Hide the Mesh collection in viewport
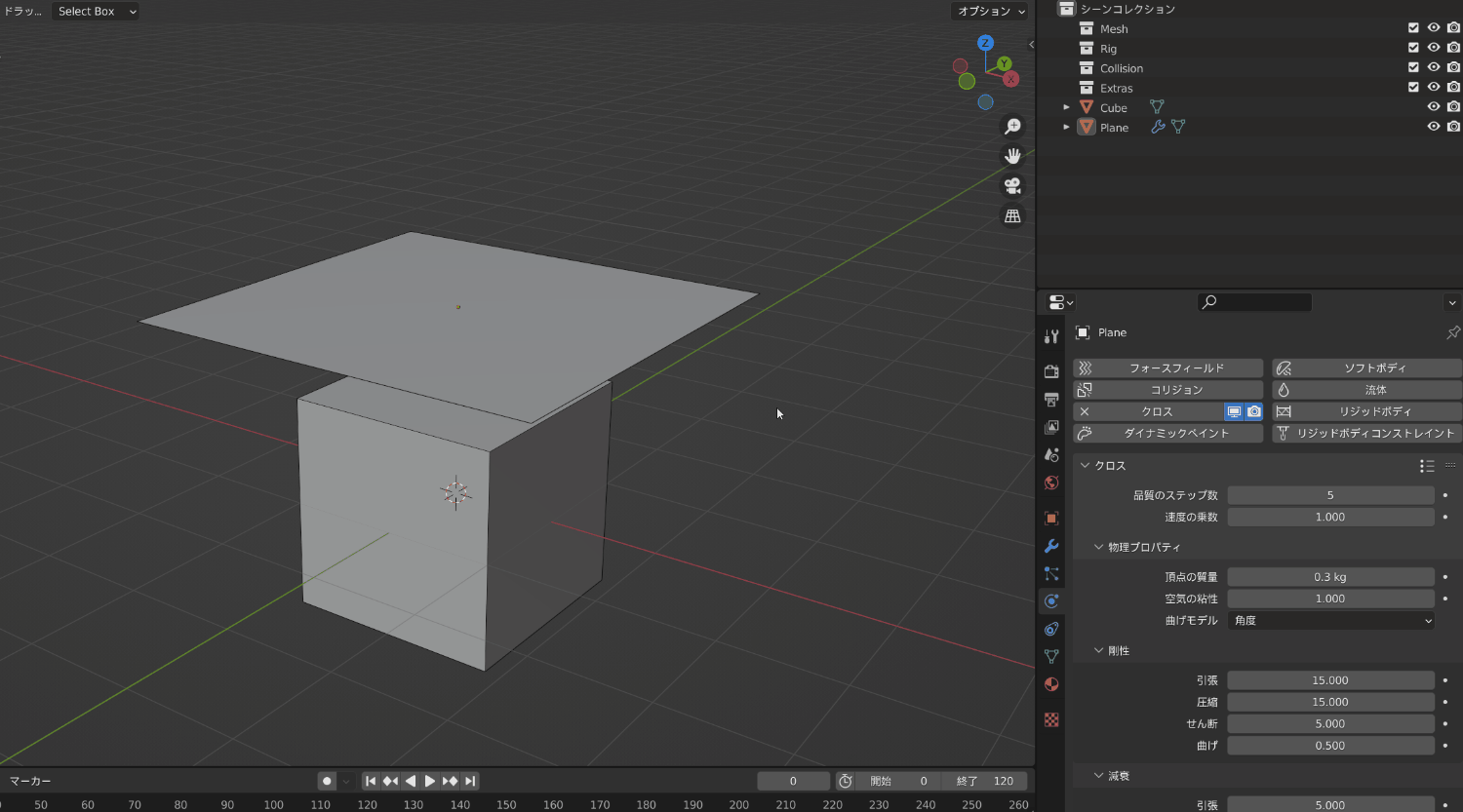 [x=1434, y=28]
